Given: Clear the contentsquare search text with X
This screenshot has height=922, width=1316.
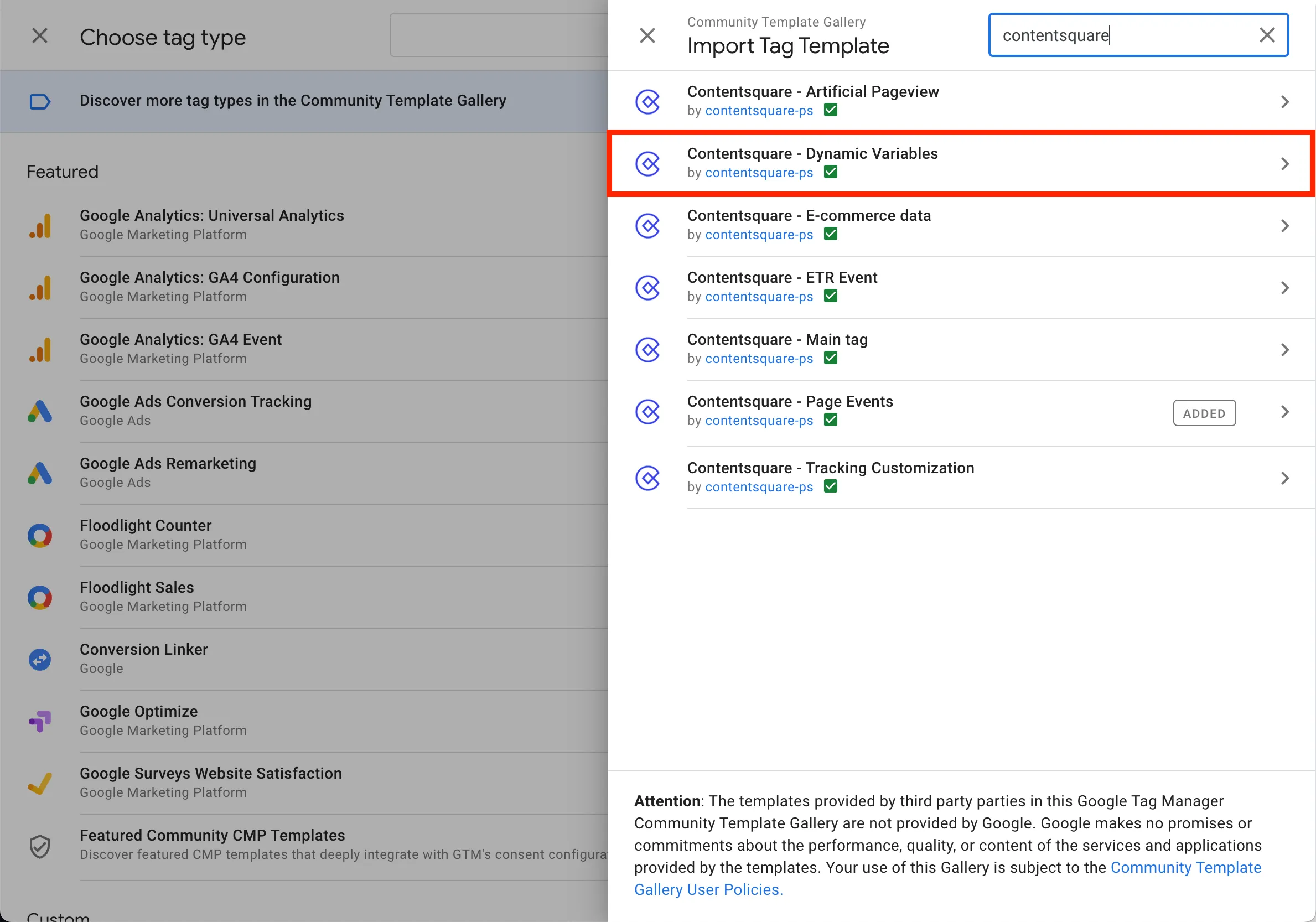Looking at the screenshot, I should click(x=1267, y=35).
